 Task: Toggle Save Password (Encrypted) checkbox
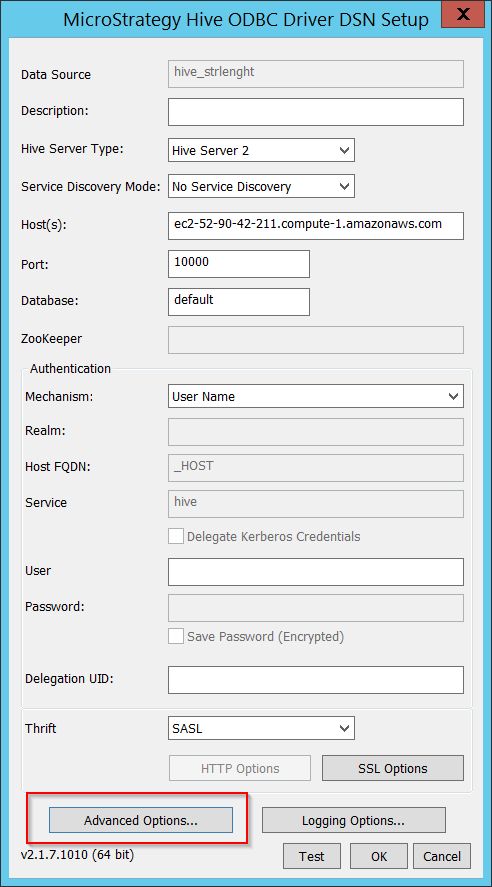point(176,636)
